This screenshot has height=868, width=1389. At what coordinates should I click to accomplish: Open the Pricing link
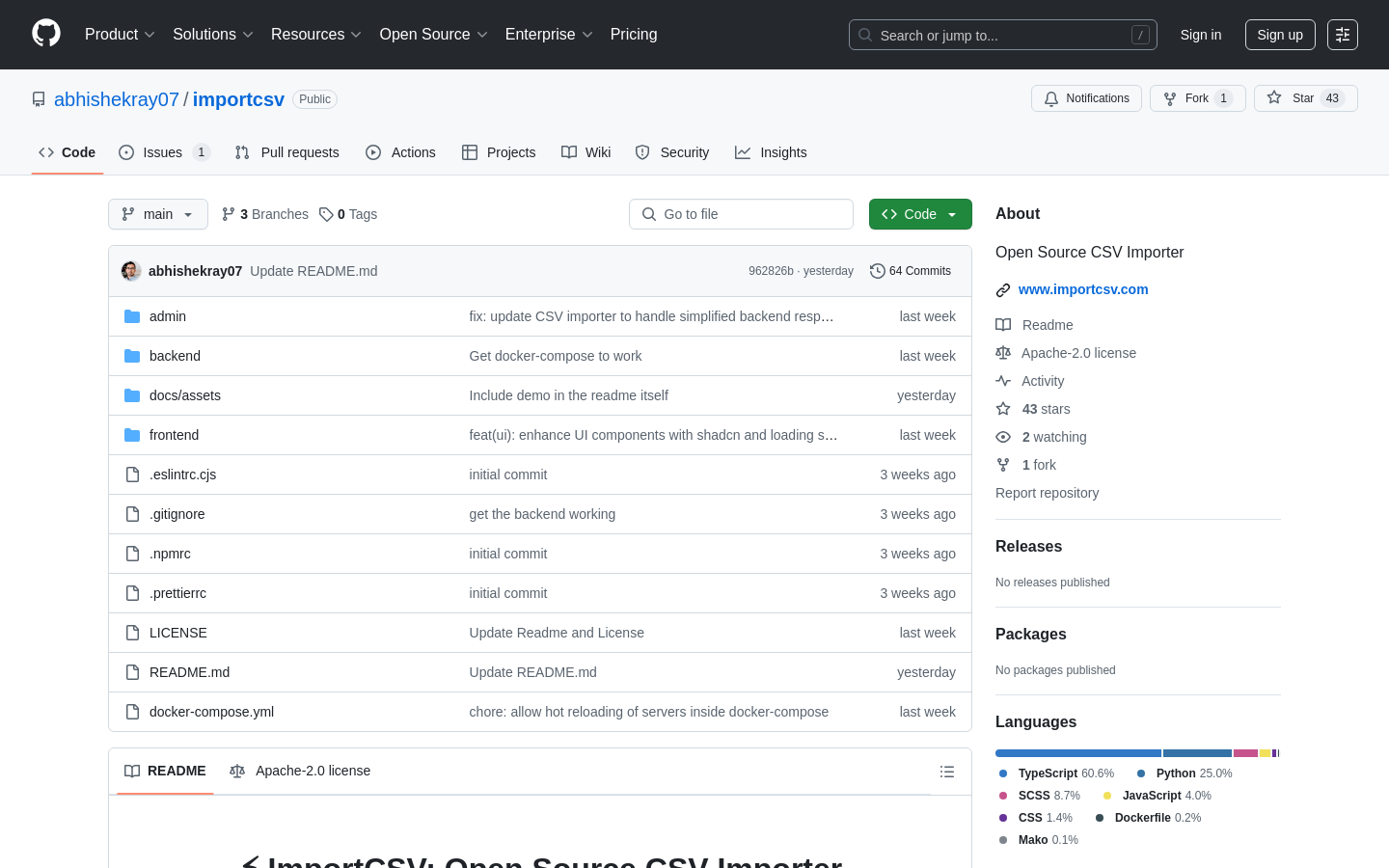point(634,35)
